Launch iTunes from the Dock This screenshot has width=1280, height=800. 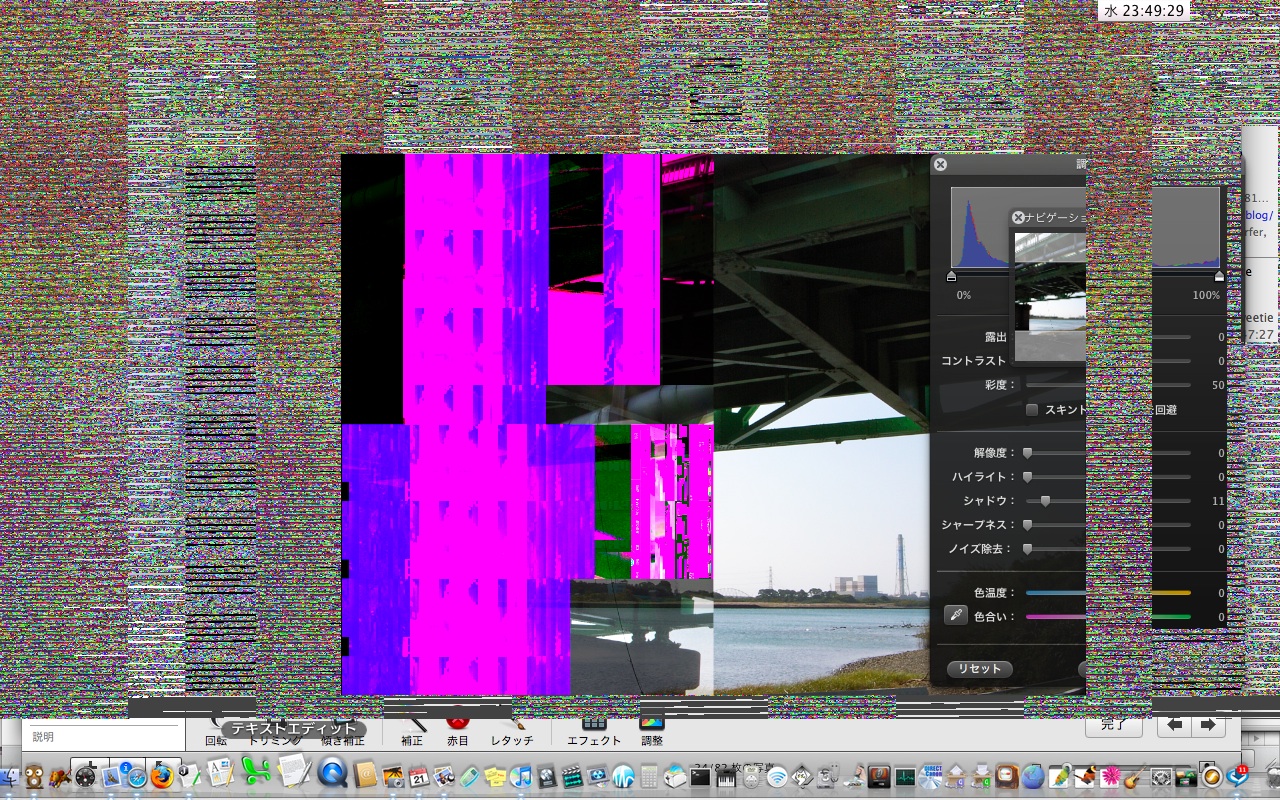pyautogui.click(x=521, y=776)
